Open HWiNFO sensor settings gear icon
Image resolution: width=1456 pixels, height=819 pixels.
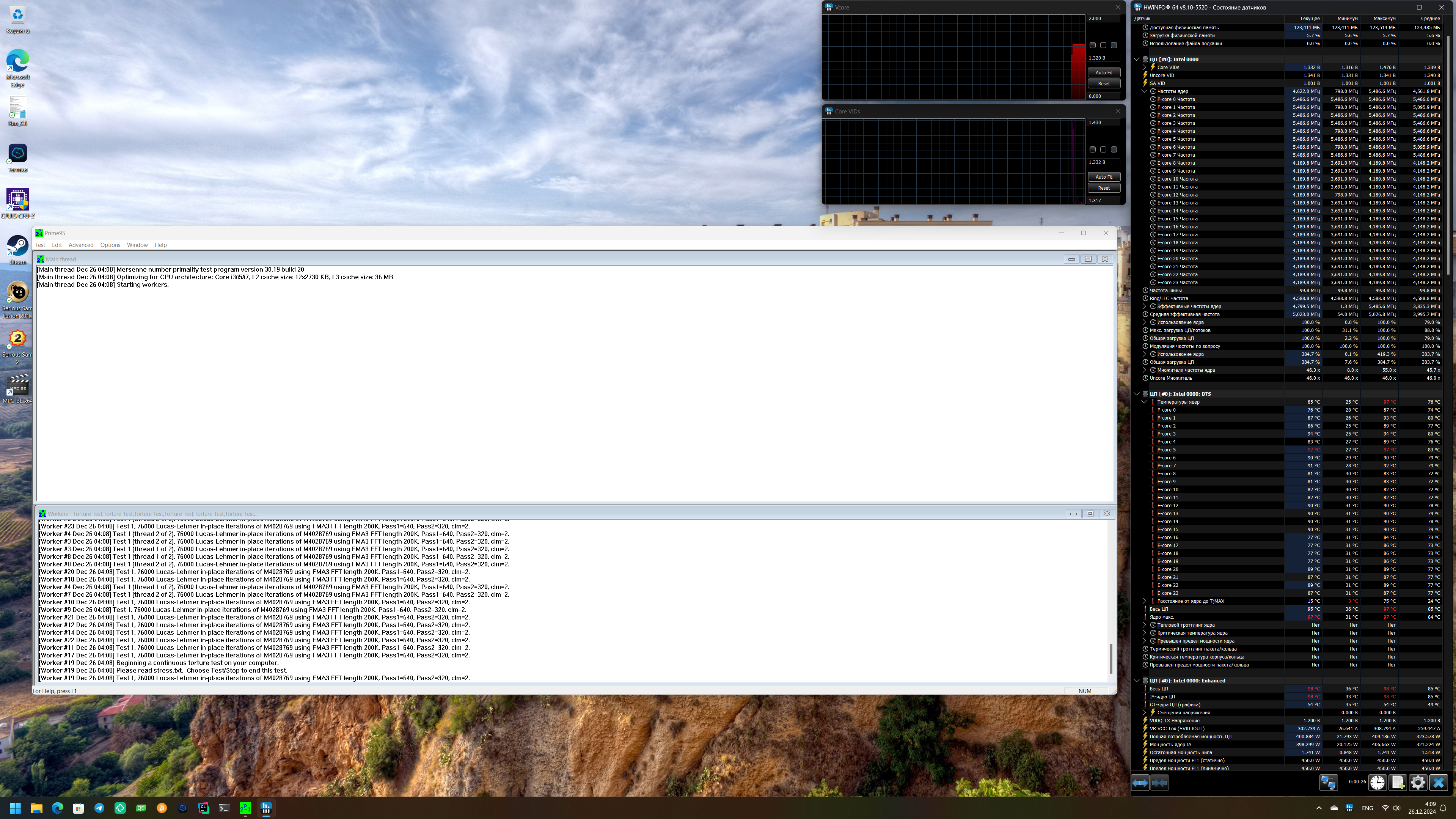pos(1418,783)
